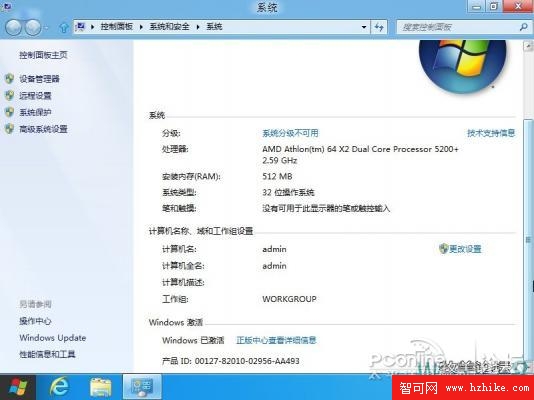The image size is (534, 400).
Task: Open 技术支持信息 link
Action: coord(491,133)
